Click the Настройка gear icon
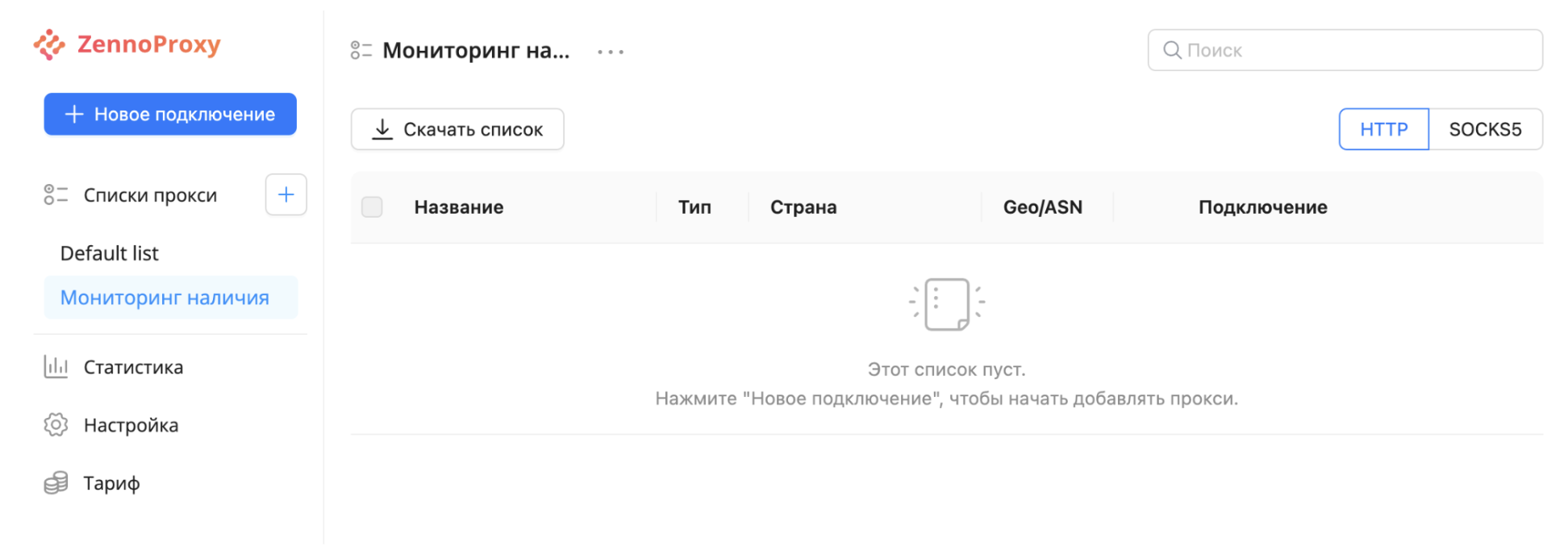This screenshot has height=547, width=1568. 56,425
